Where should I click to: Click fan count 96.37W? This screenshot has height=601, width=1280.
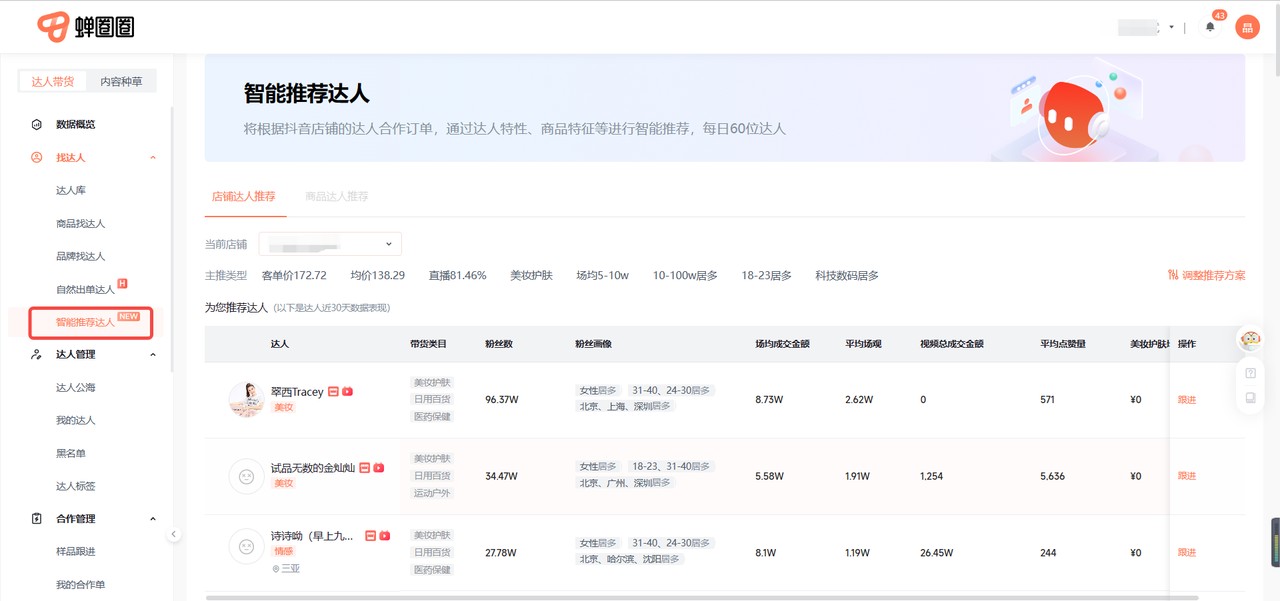502,400
